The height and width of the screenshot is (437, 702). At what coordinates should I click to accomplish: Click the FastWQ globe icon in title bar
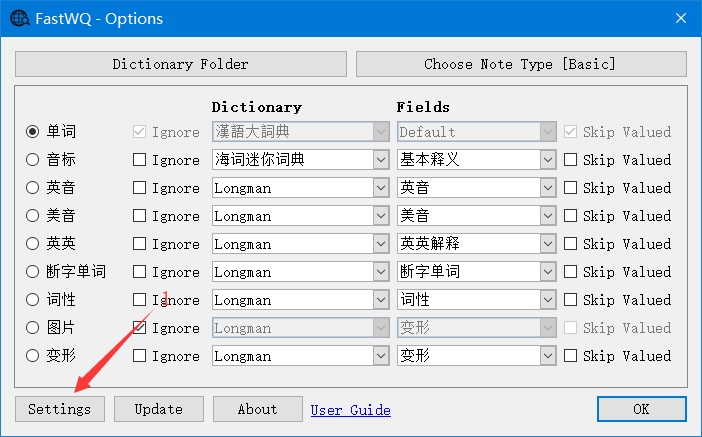coord(19,18)
